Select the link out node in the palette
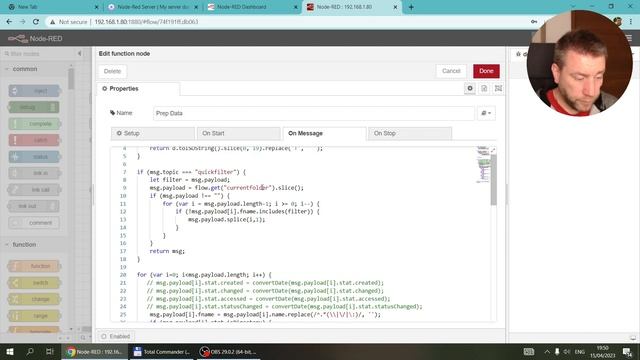Image resolution: width=640 pixels, height=360 pixels. tap(34, 206)
